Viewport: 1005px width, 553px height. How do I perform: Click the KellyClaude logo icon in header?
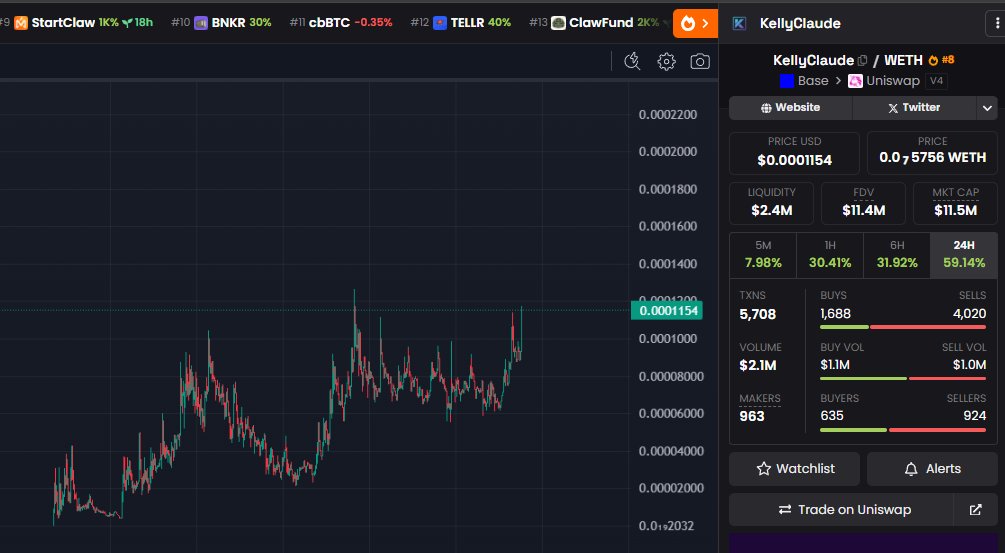[739, 24]
